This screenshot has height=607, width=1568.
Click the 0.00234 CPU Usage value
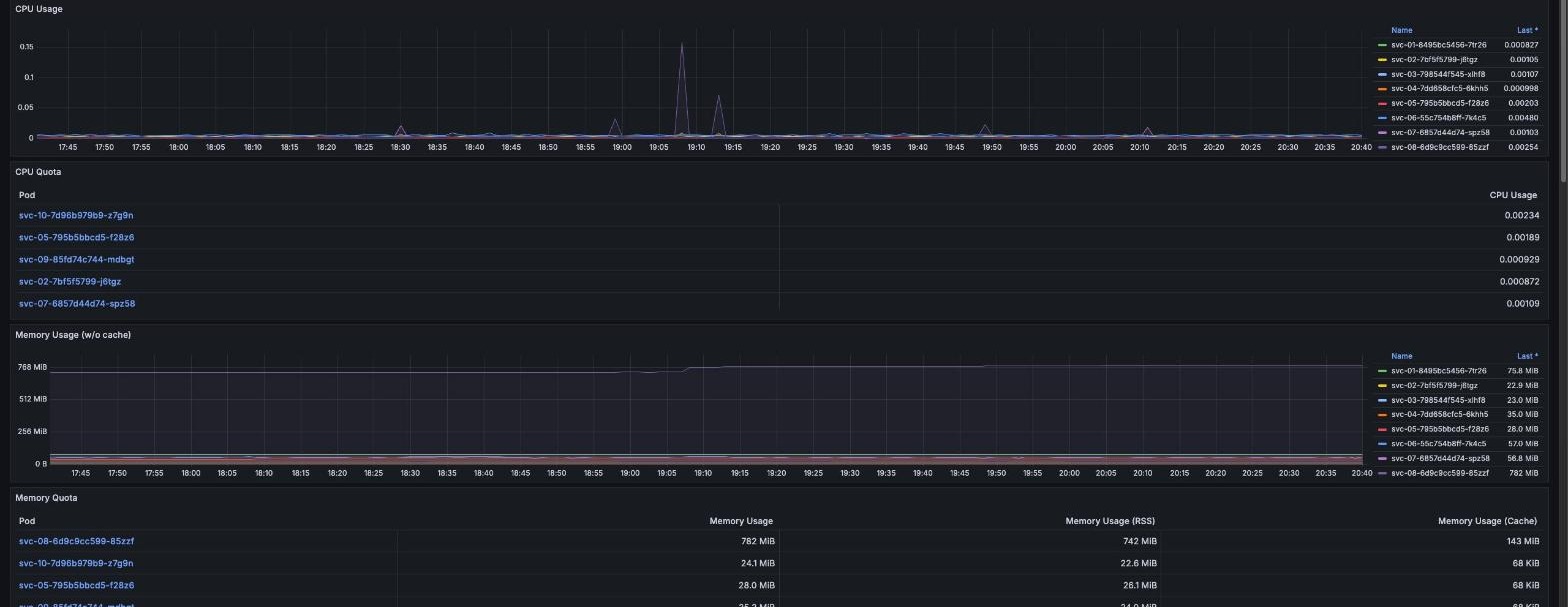click(x=1521, y=216)
